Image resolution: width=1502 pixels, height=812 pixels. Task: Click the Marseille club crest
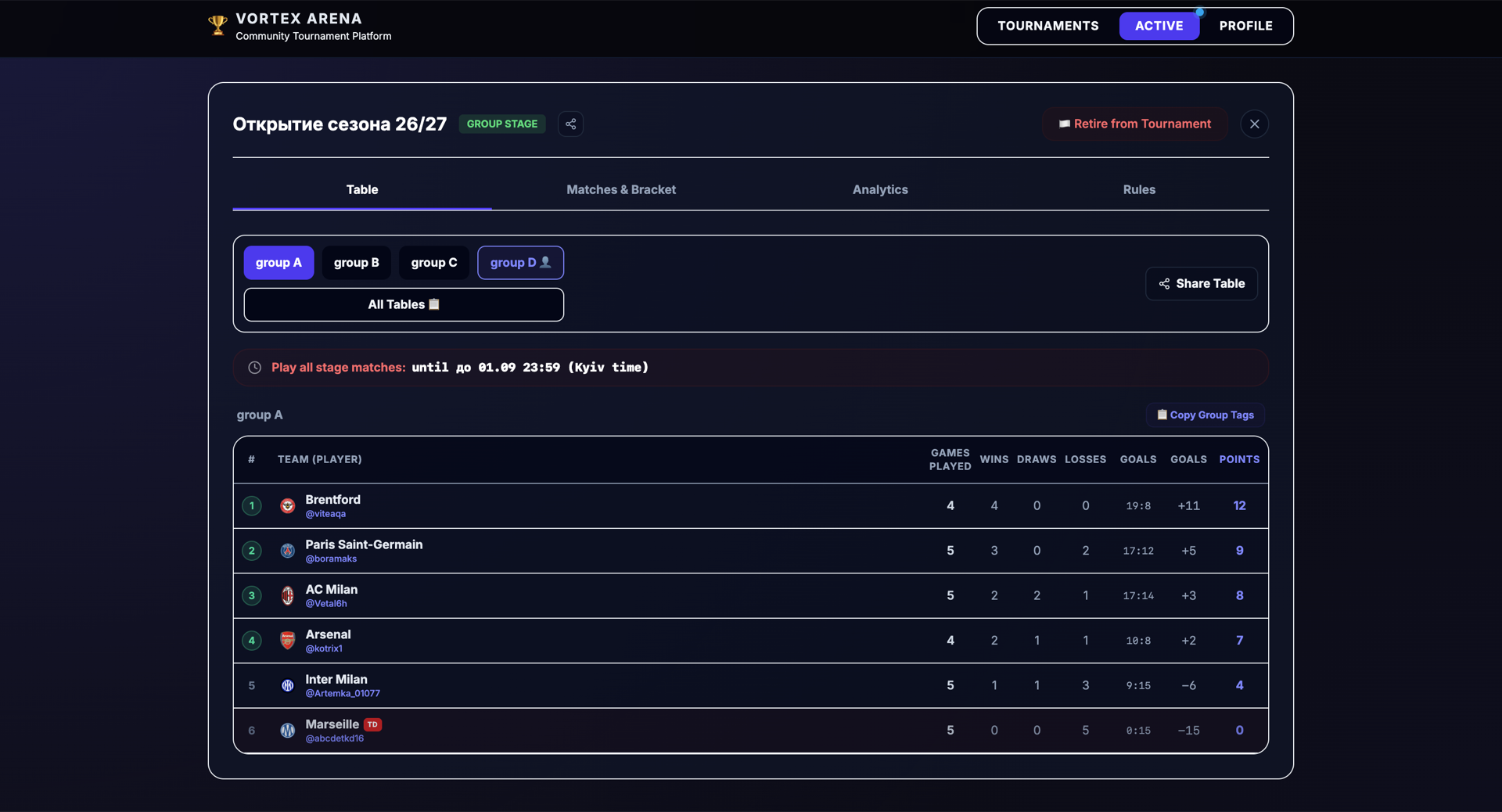coord(288,731)
